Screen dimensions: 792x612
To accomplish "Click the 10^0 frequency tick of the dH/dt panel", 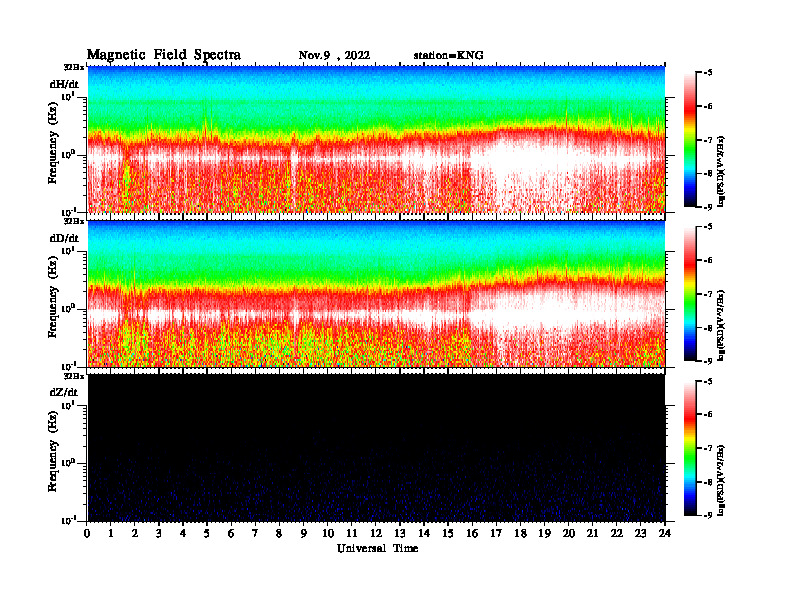I will pos(68,155).
